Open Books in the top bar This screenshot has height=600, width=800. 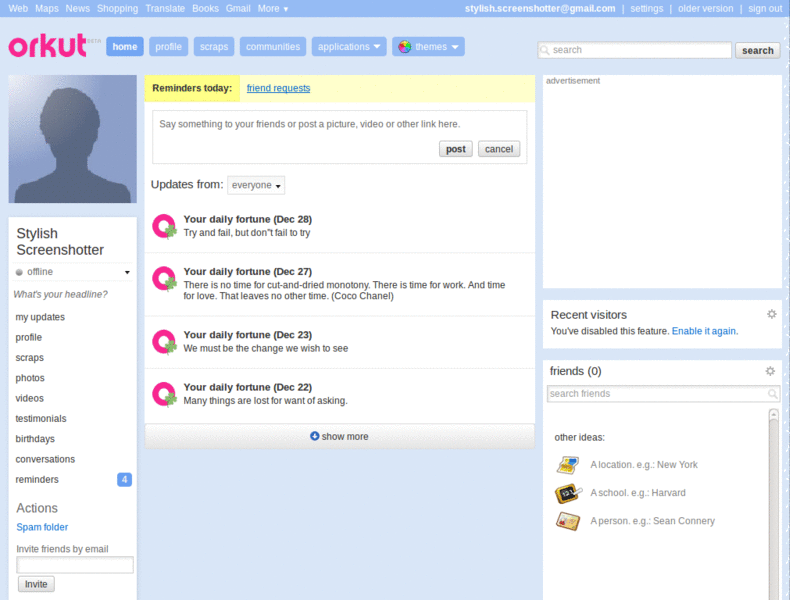click(x=205, y=9)
